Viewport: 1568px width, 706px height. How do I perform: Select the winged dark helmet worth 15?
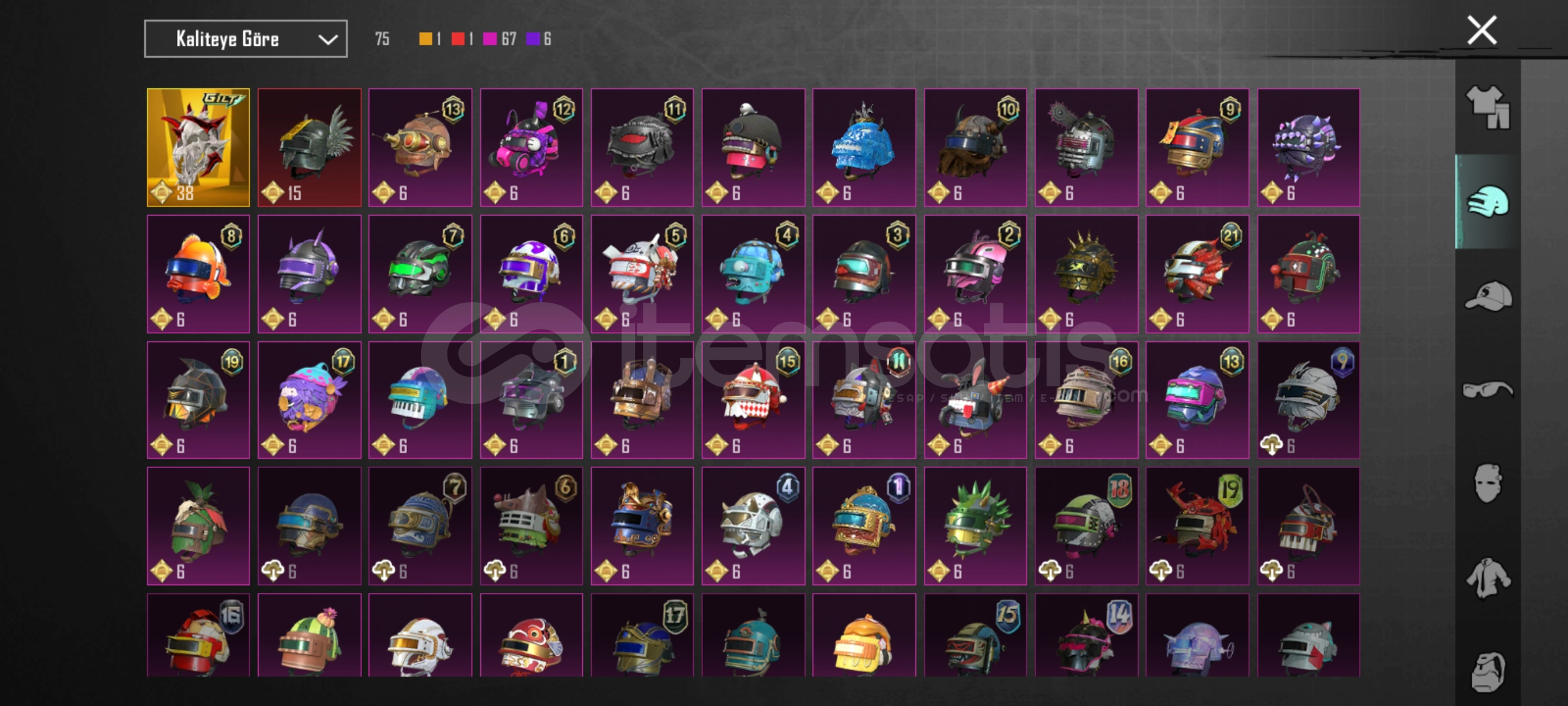coord(309,148)
